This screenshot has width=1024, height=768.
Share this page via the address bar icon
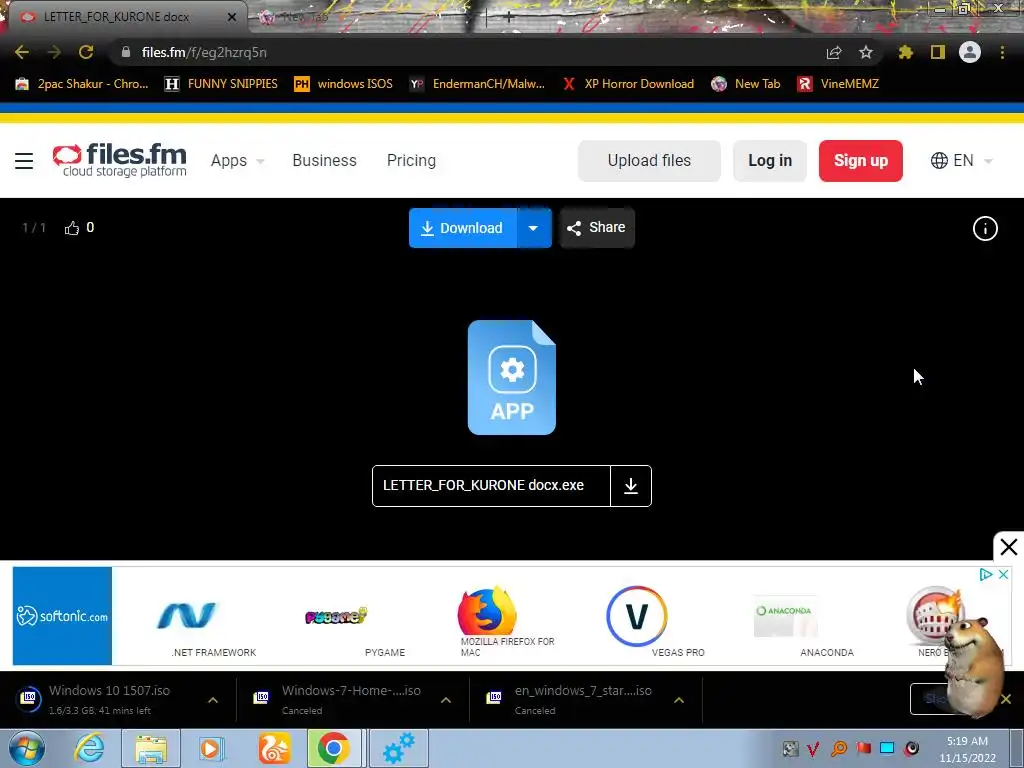pos(834,52)
